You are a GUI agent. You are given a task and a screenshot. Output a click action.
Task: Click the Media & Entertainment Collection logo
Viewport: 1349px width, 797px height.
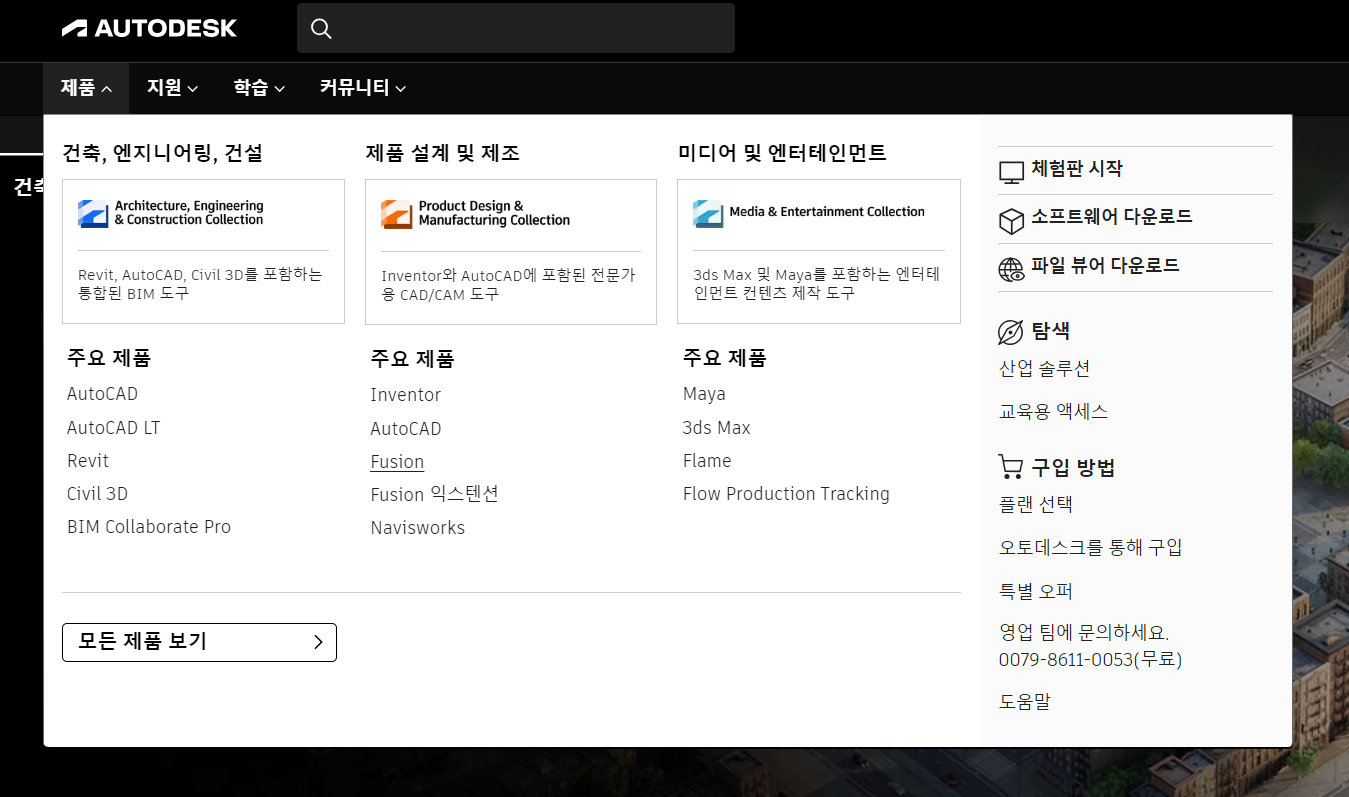(x=809, y=213)
